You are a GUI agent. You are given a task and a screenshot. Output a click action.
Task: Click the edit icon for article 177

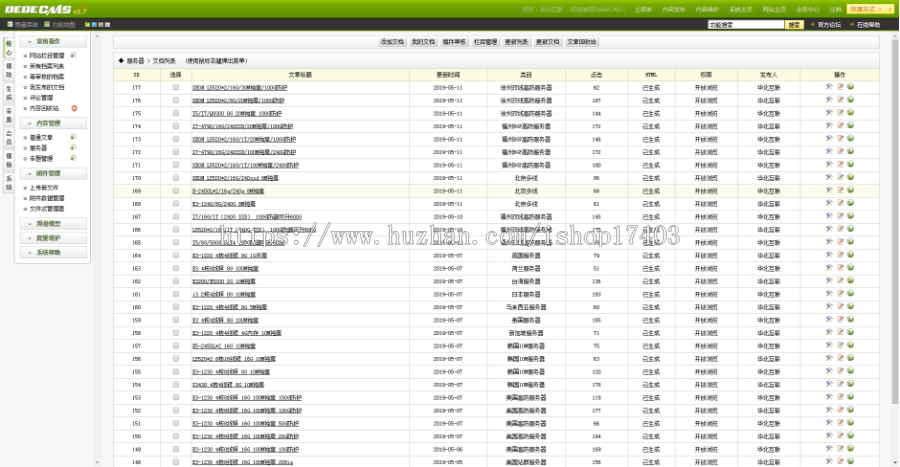(x=840, y=88)
